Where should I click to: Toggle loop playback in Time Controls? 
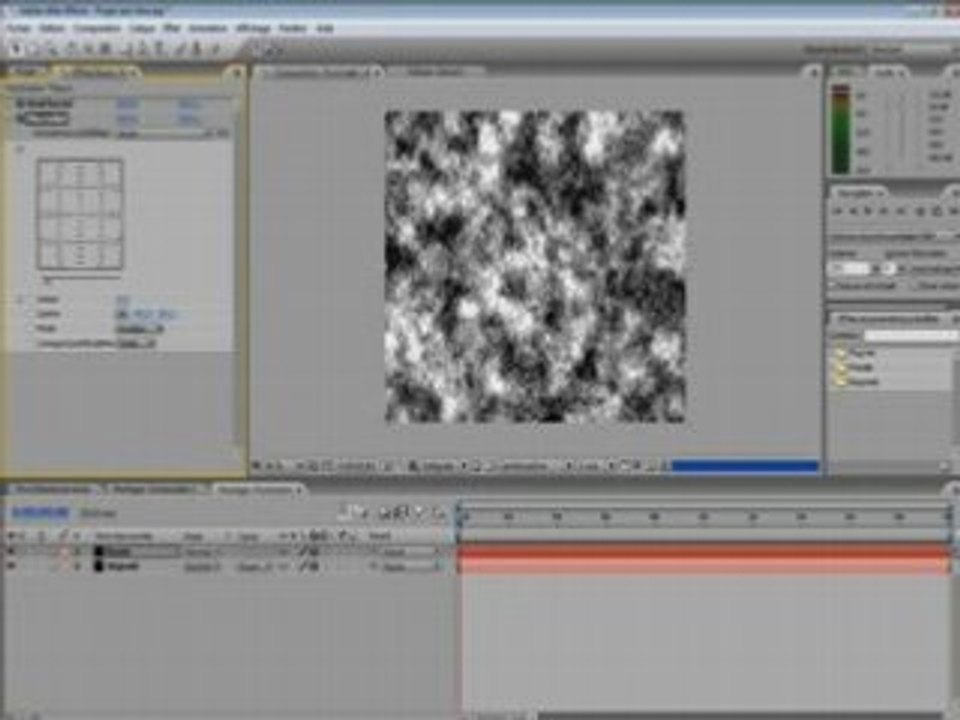(x=937, y=211)
